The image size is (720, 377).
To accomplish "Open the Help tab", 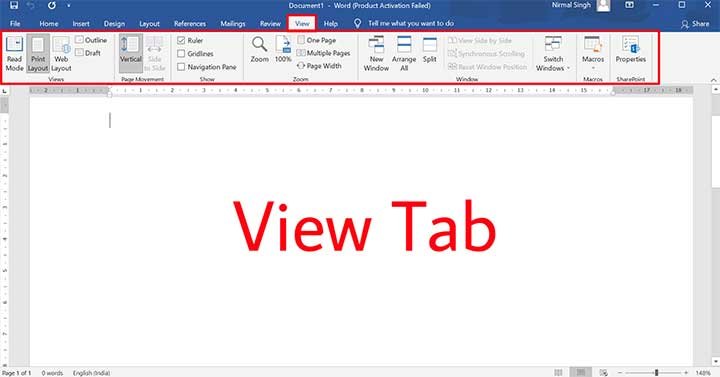I will pyautogui.click(x=331, y=23).
